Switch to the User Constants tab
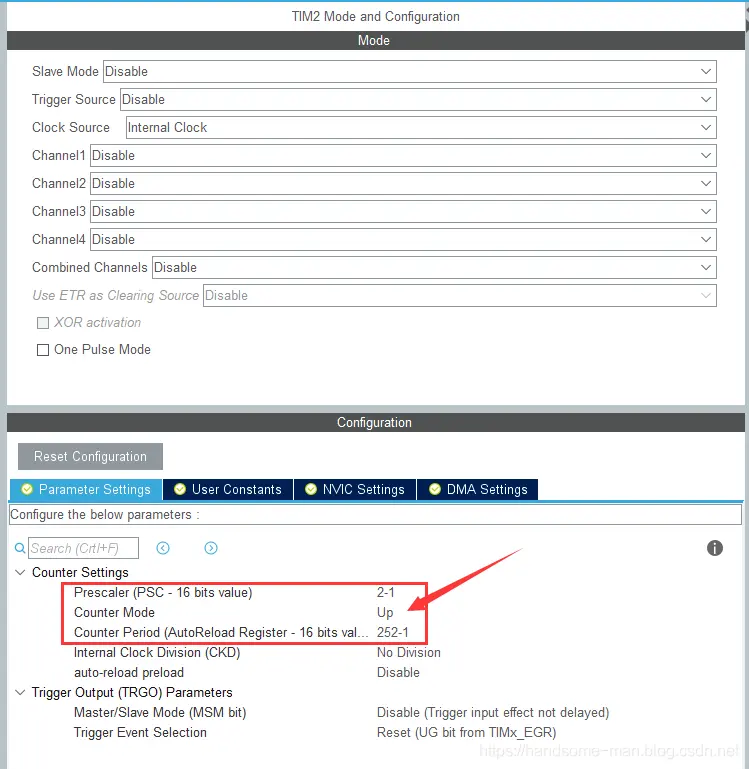 point(228,489)
